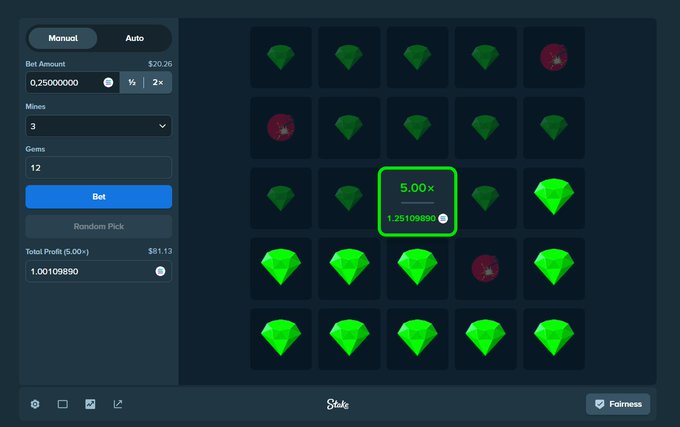Switch to the Manual tab

pyautogui.click(x=63, y=38)
